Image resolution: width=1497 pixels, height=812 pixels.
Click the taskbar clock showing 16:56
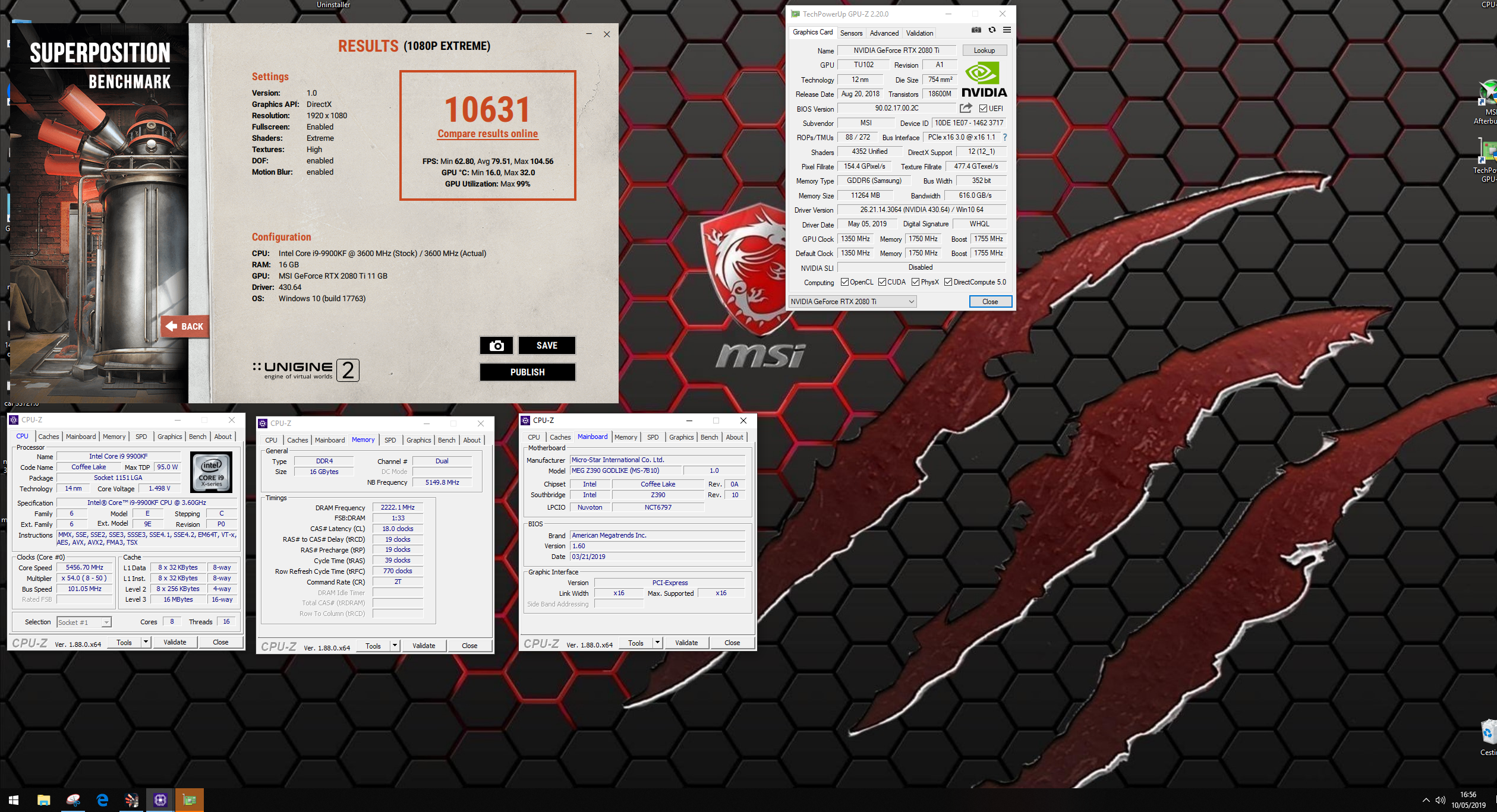click(1468, 800)
